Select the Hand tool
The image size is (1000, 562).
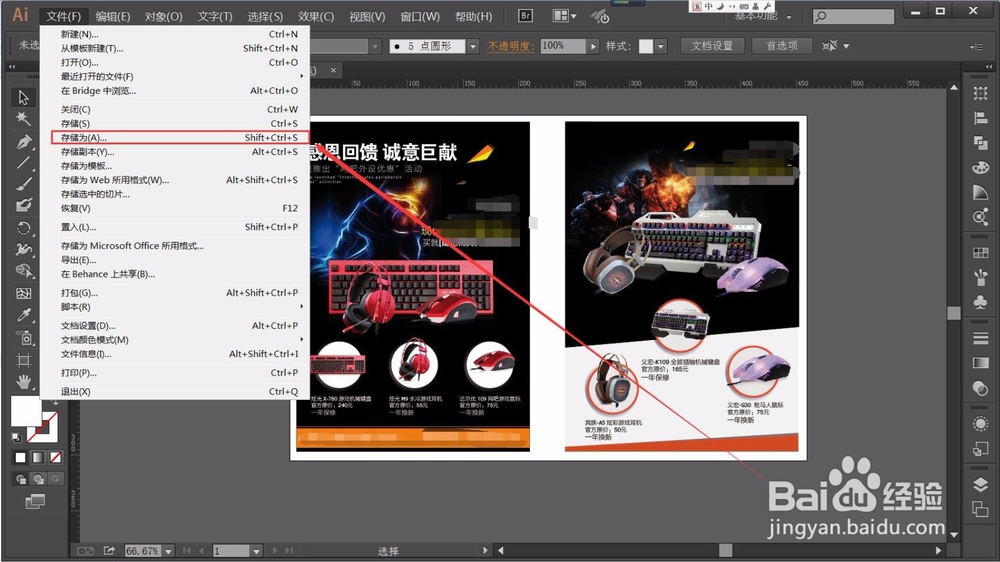pyautogui.click(x=23, y=382)
